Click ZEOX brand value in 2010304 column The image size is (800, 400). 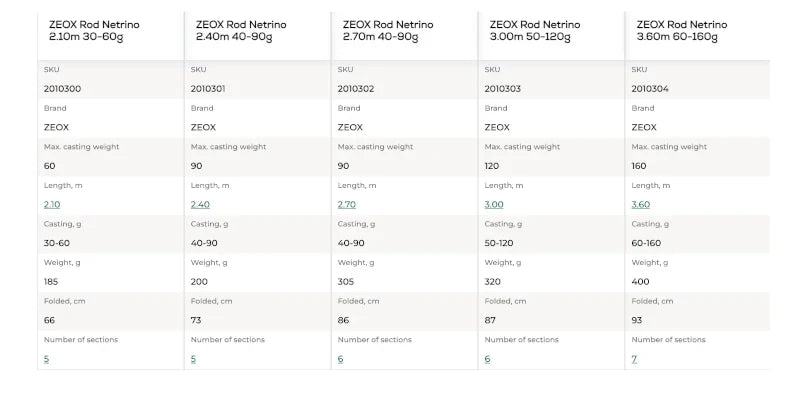(644, 128)
